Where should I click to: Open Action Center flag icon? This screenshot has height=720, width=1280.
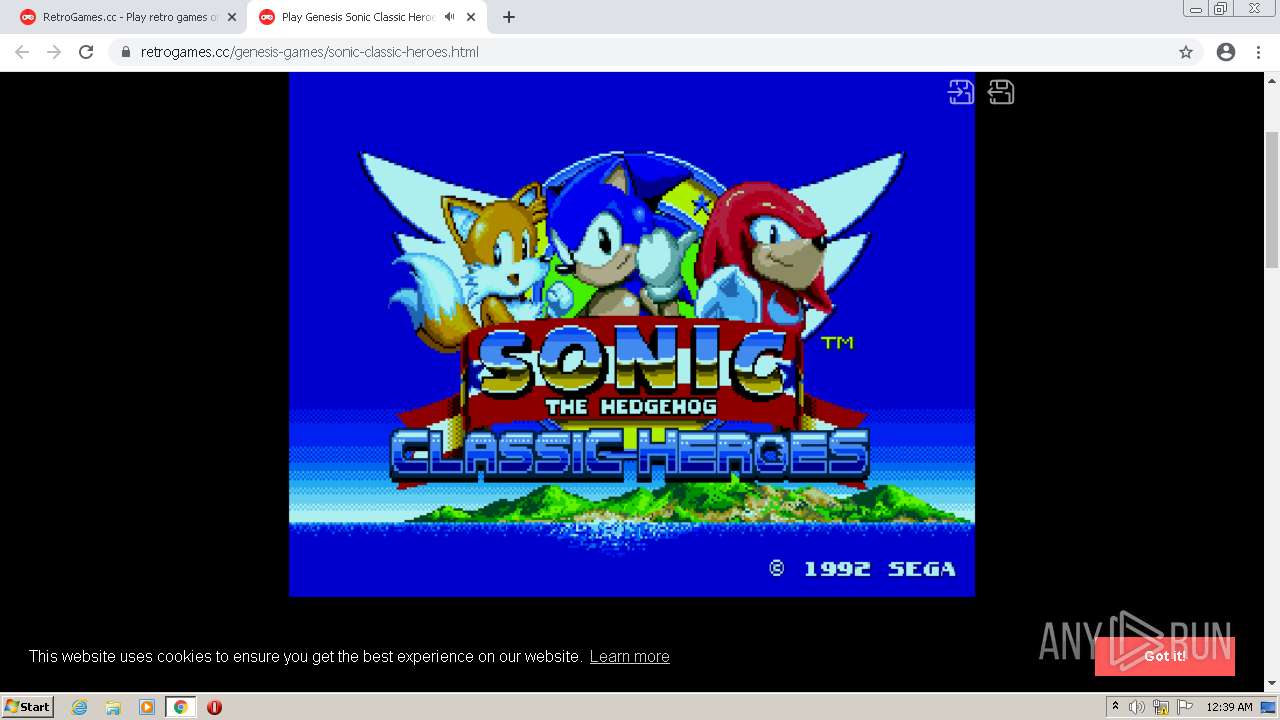click(1185, 707)
